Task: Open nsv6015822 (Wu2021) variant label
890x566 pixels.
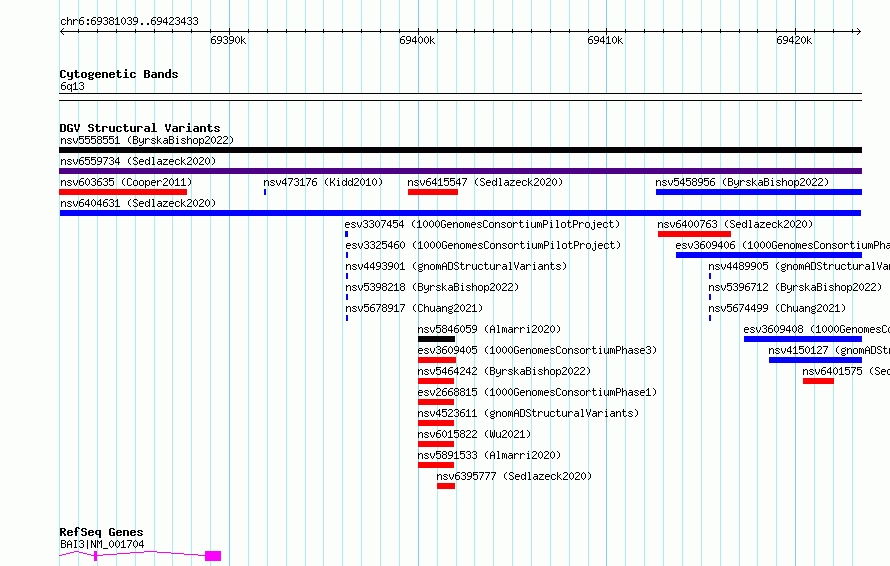Action: (475, 434)
